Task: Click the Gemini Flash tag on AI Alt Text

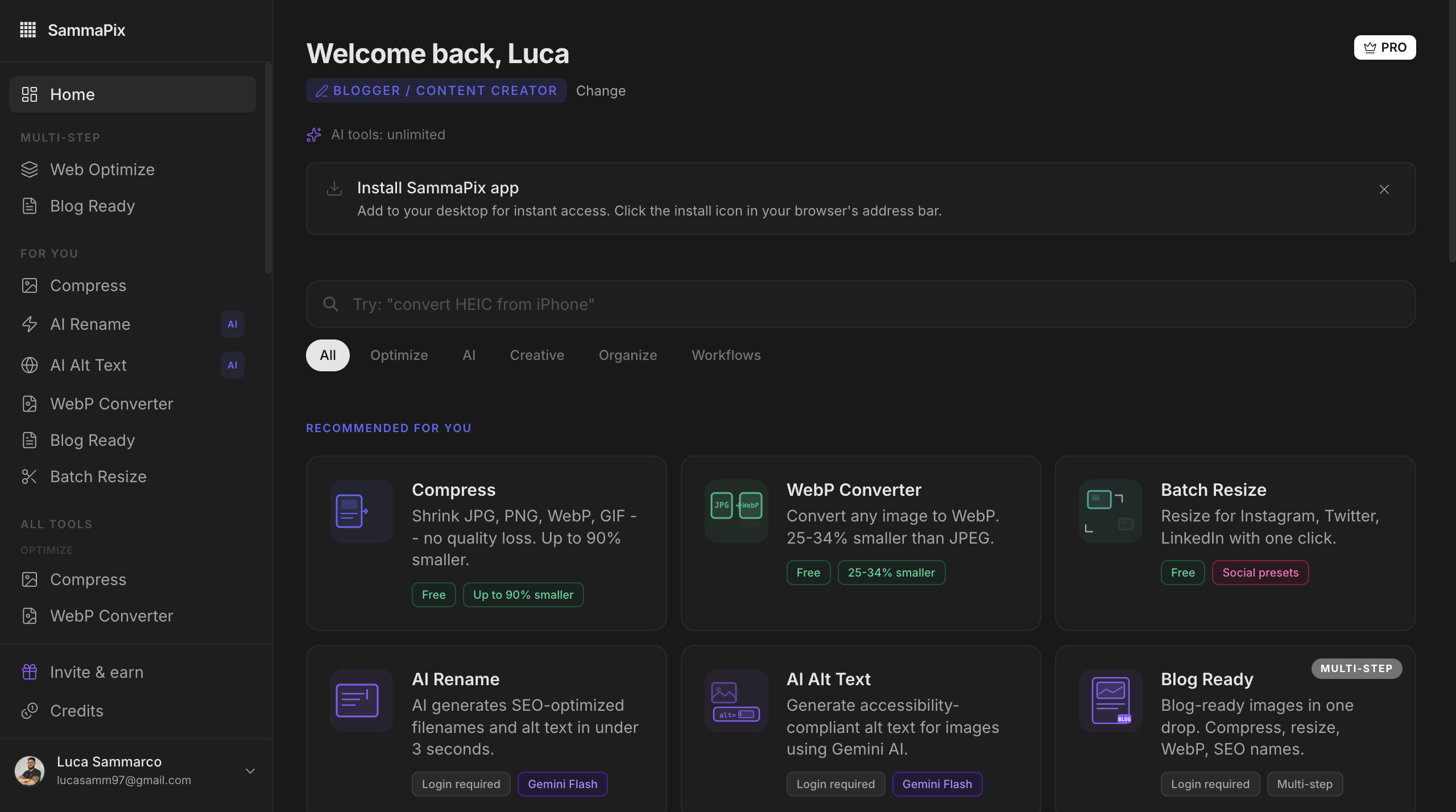Action: (937, 784)
